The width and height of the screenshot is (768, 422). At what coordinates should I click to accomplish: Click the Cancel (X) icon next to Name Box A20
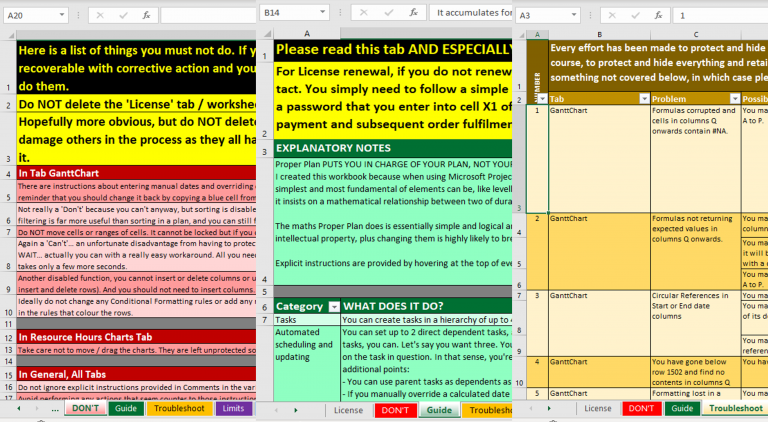pos(98,15)
